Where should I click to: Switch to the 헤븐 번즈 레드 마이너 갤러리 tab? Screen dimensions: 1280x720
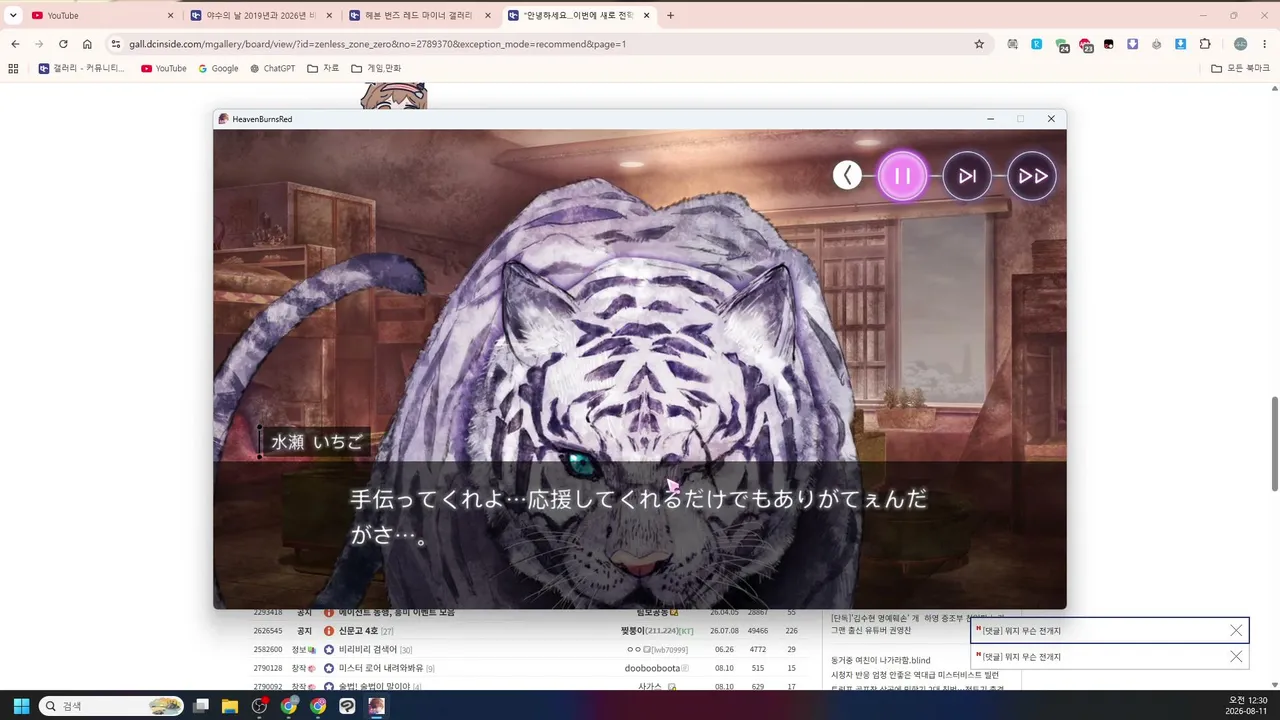(420, 15)
